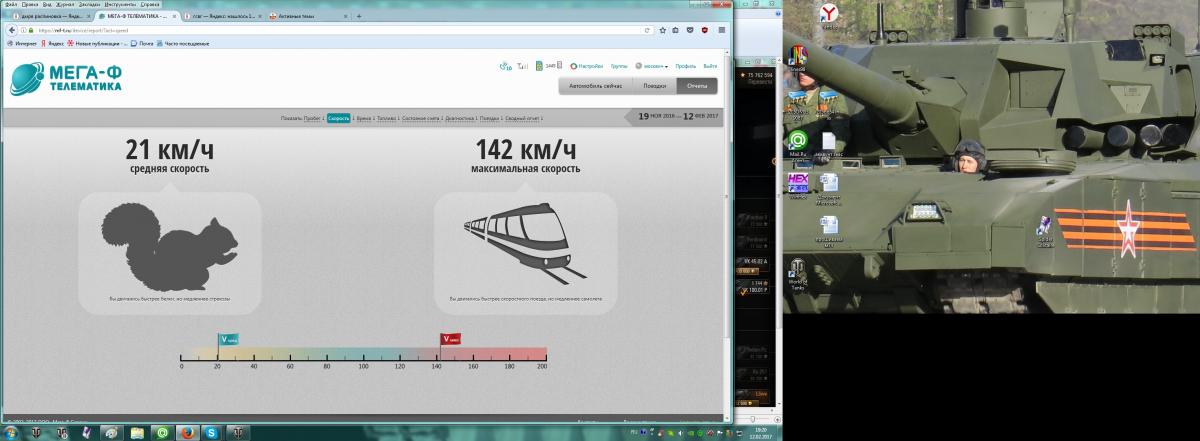1200x441 pixels.
Task: Open Группы in site header
Action: pos(619,66)
